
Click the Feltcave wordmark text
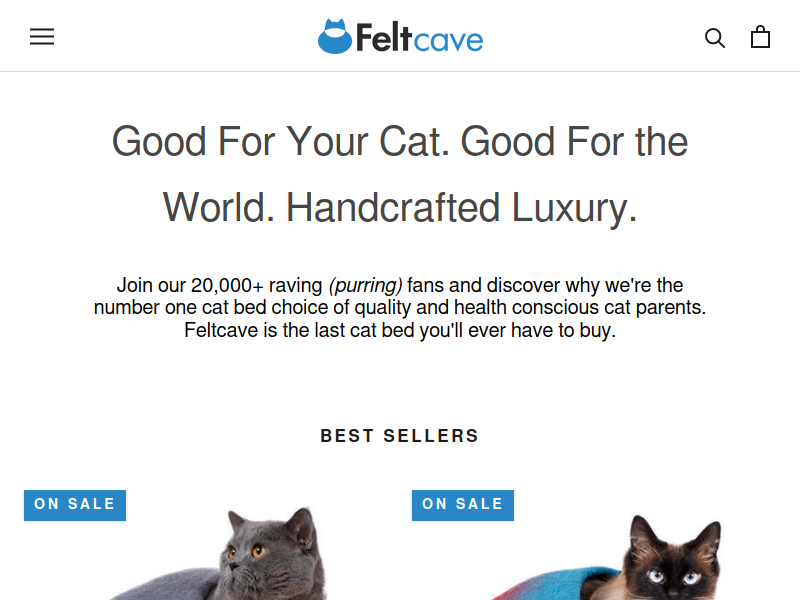[x=419, y=38]
